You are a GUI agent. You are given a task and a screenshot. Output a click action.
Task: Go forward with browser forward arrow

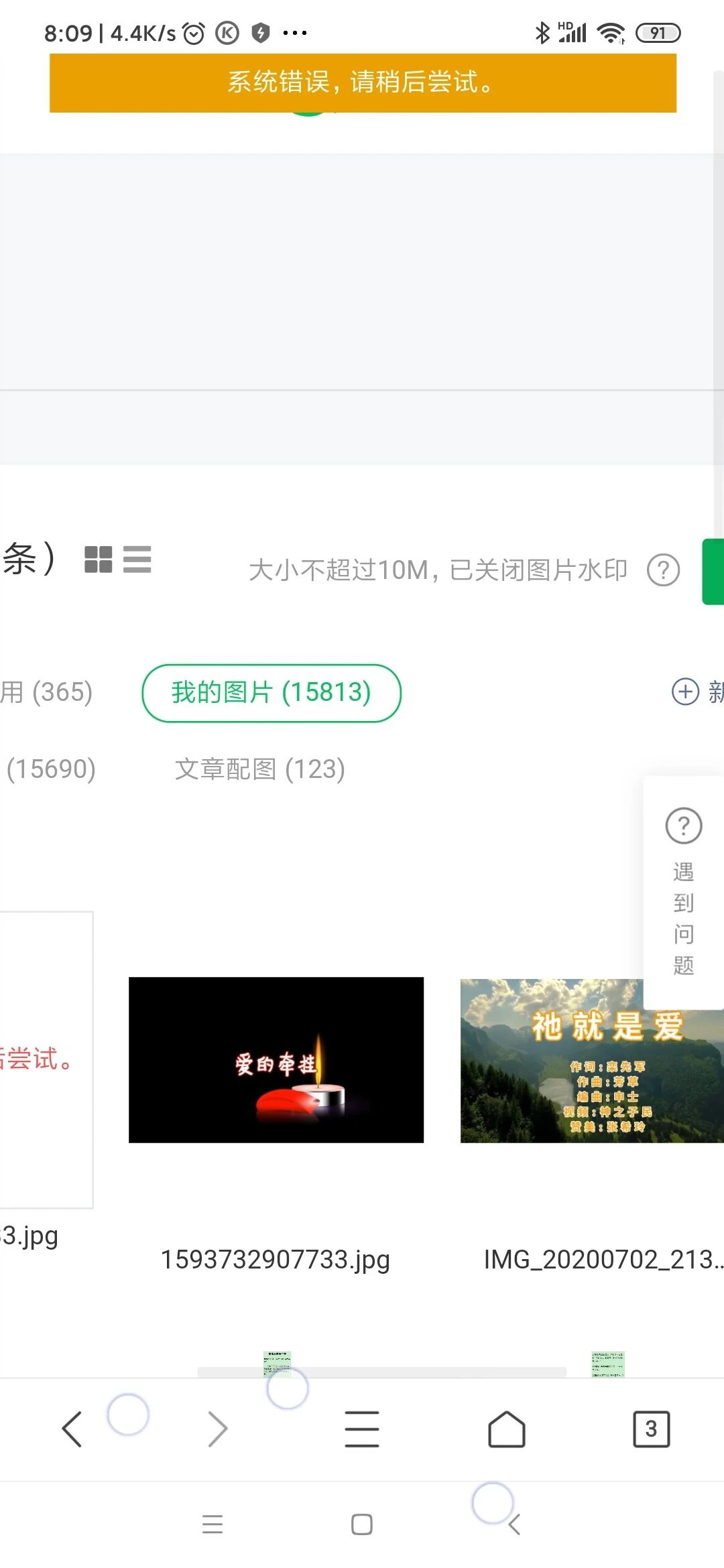click(x=217, y=1429)
